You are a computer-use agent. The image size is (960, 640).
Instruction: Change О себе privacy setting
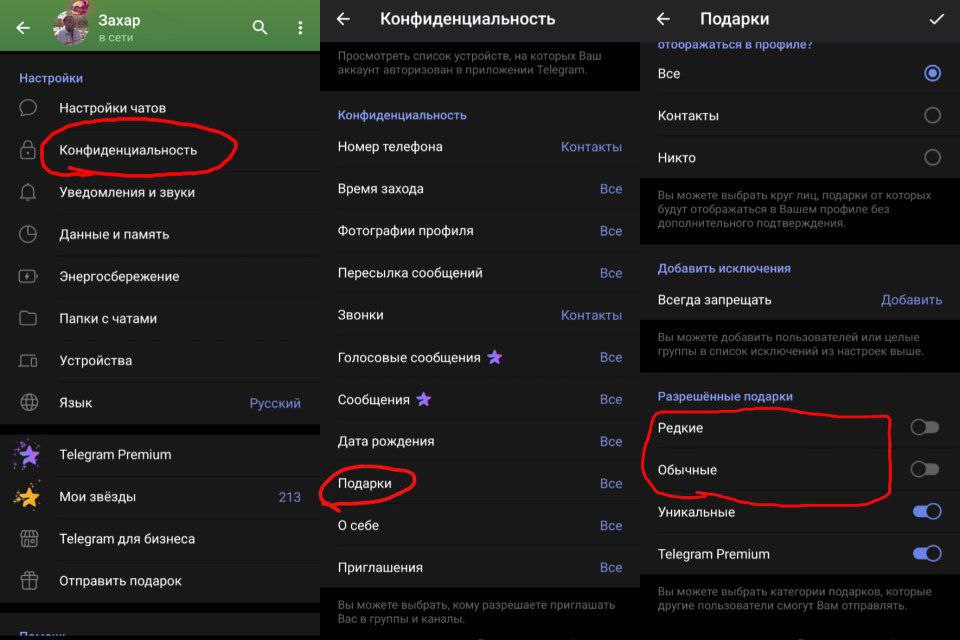pyautogui.click(x=480, y=525)
